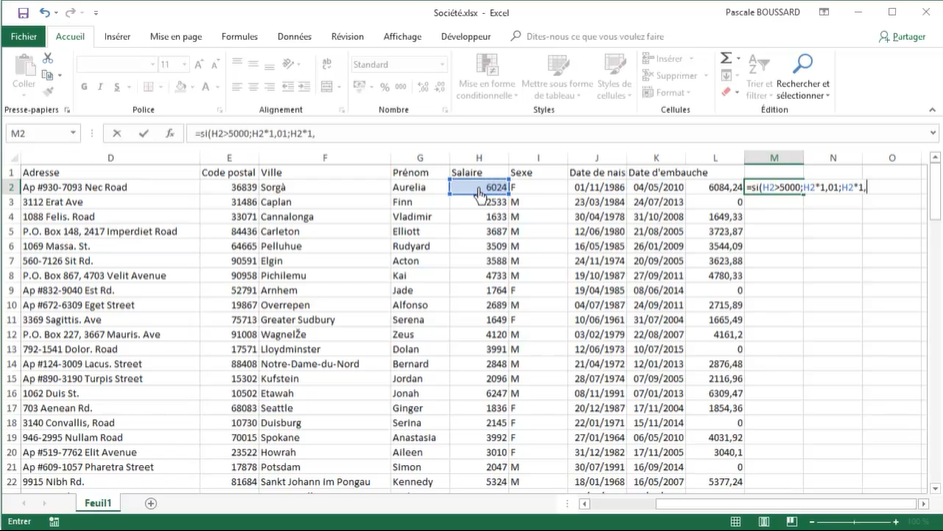Confirm the formula with the checkmark icon
Image resolution: width=943 pixels, height=531 pixels.
coord(143,133)
